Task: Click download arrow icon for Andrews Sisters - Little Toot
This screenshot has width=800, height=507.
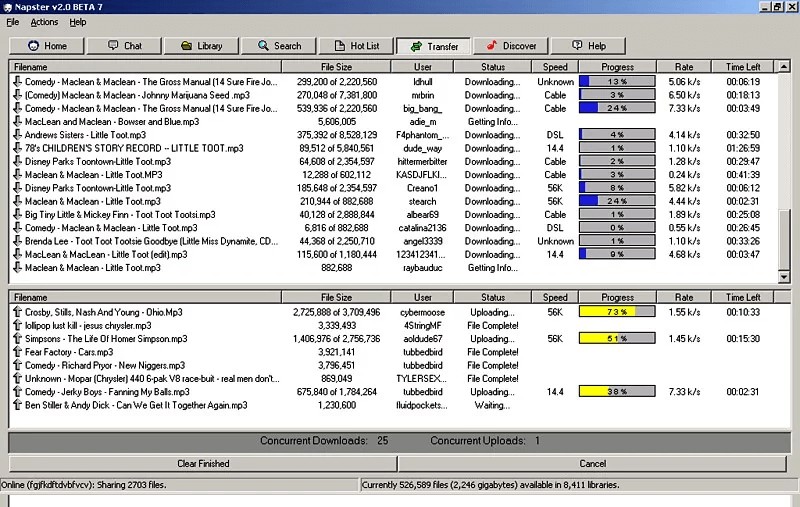Action: coord(17,135)
